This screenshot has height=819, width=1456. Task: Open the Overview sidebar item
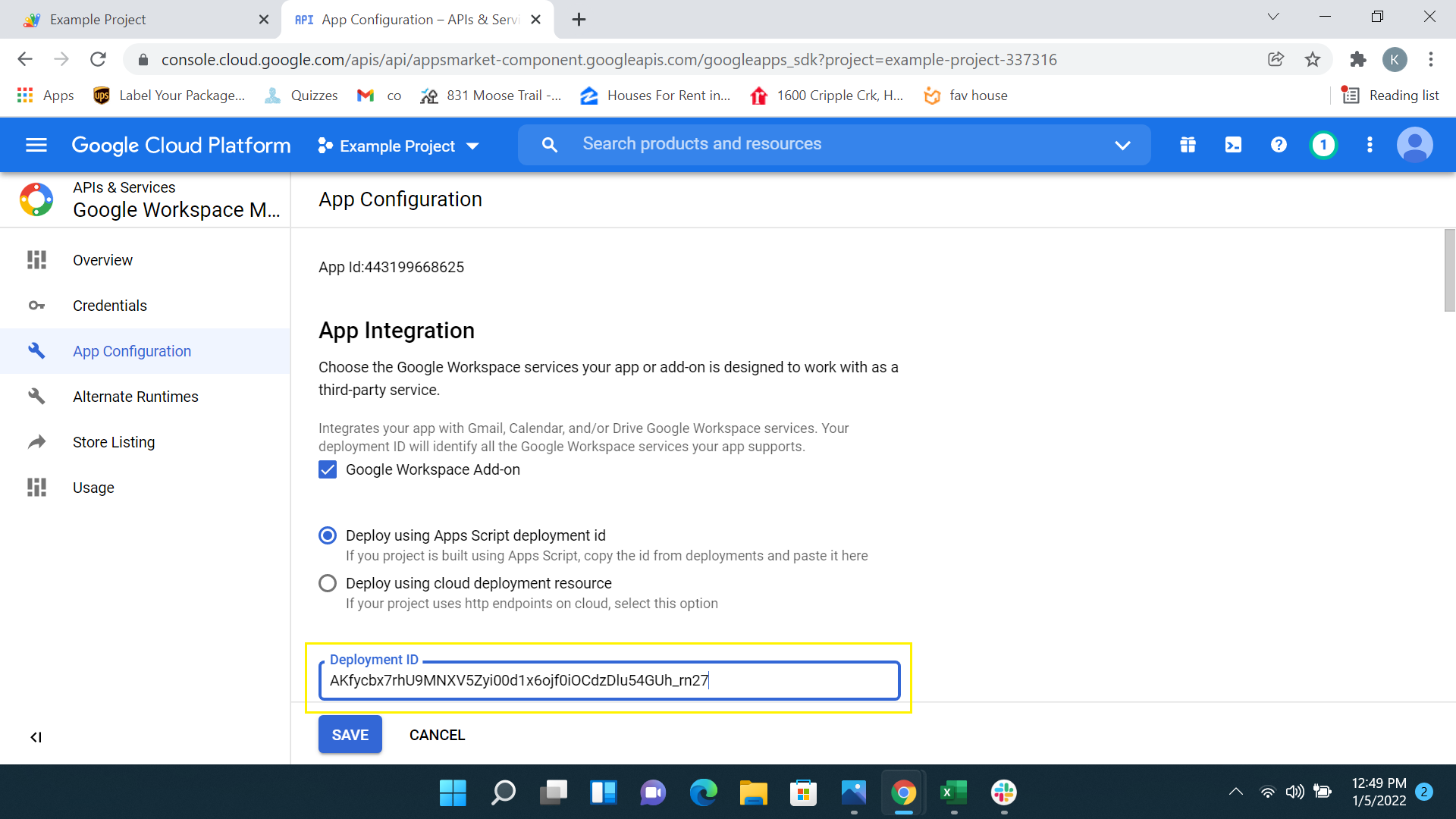pos(145,260)
